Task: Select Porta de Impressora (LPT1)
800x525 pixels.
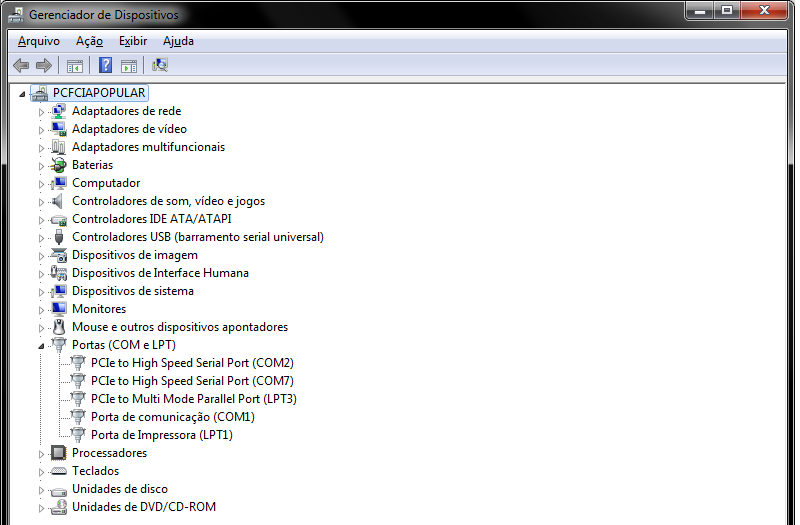Action: pyautogui.click(x=162, y=435)
